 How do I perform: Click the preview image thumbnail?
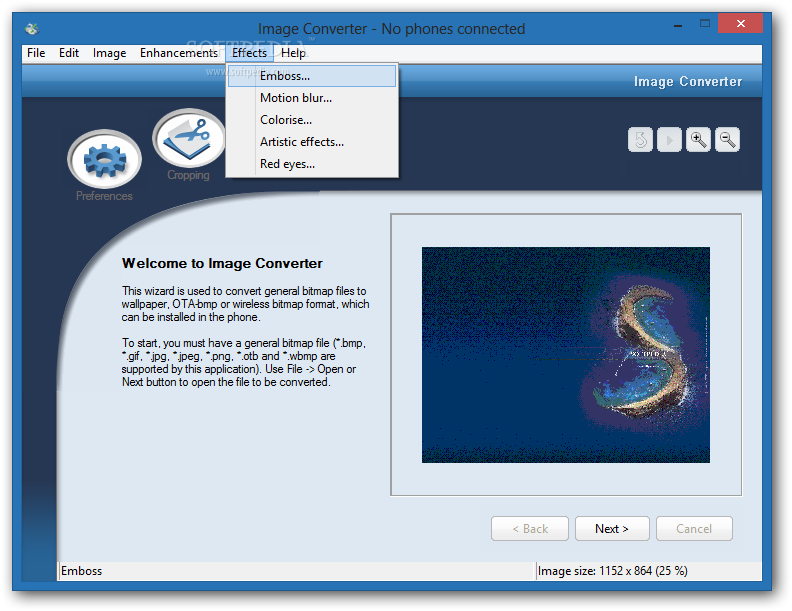pyautogui.click(x=566, y=354)
